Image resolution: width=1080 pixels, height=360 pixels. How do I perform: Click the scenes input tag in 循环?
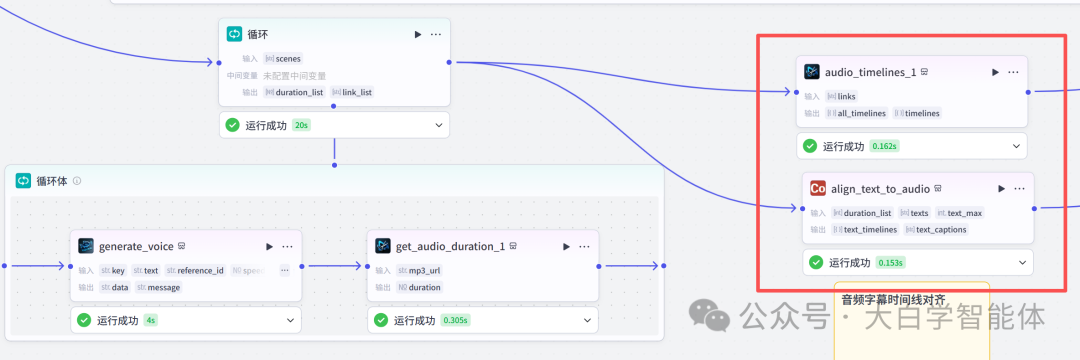(x=282, y=59)
